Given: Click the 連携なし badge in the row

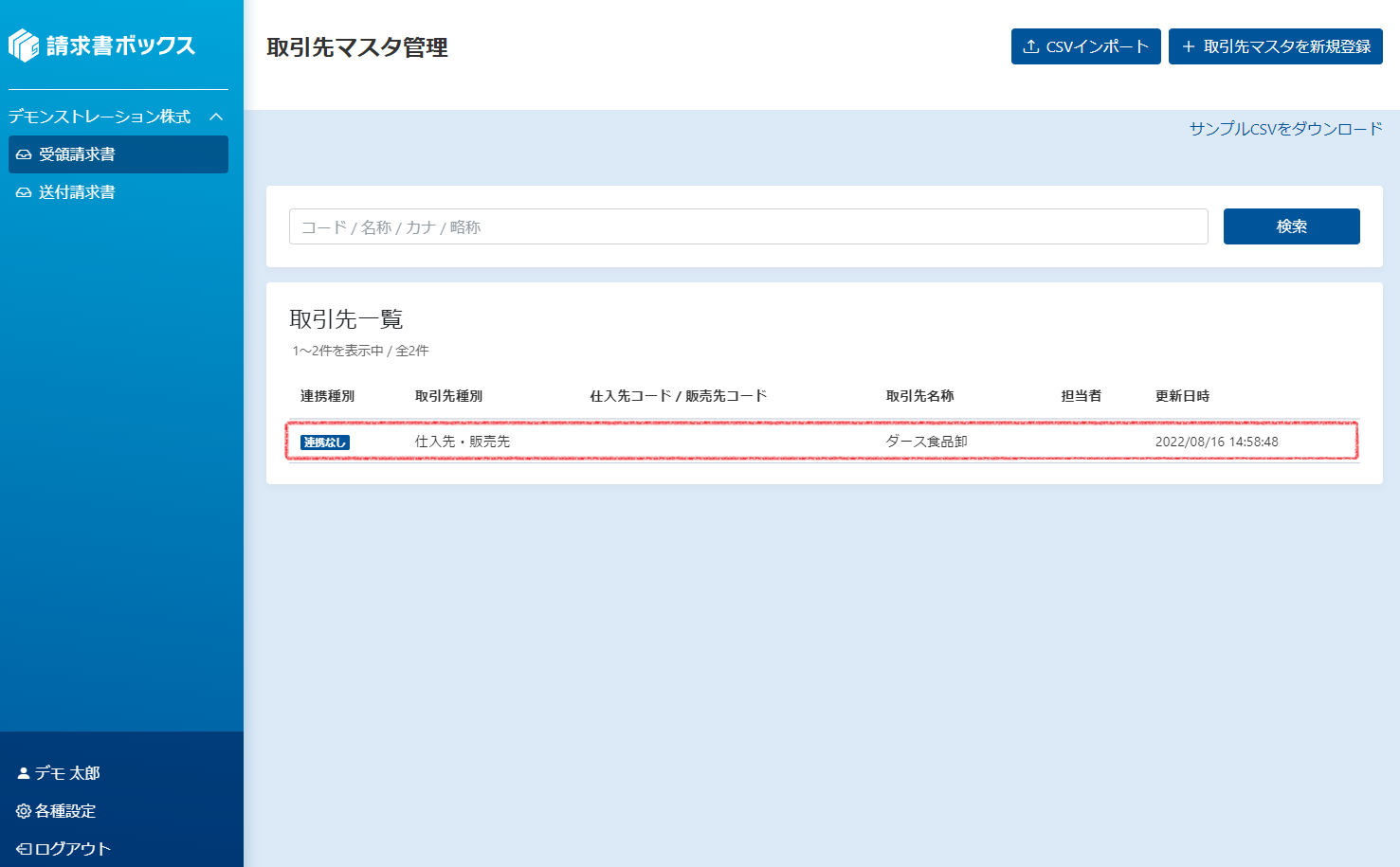Looking at the screenshot, I should [324, 443].
